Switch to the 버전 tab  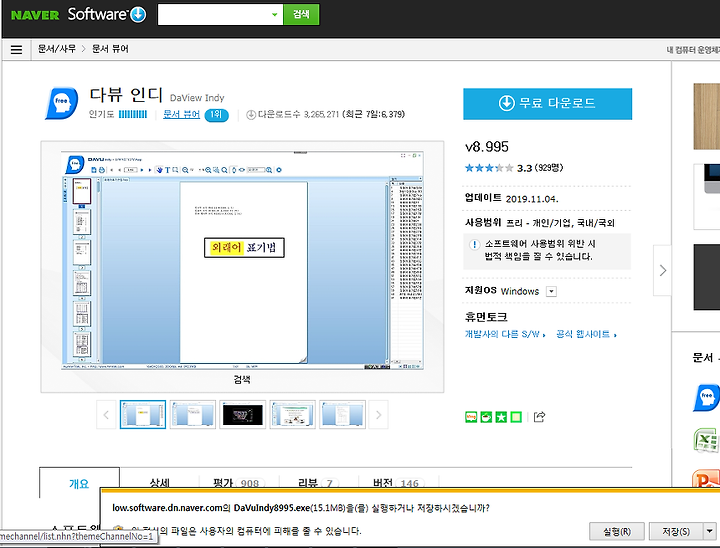[398, 483]
